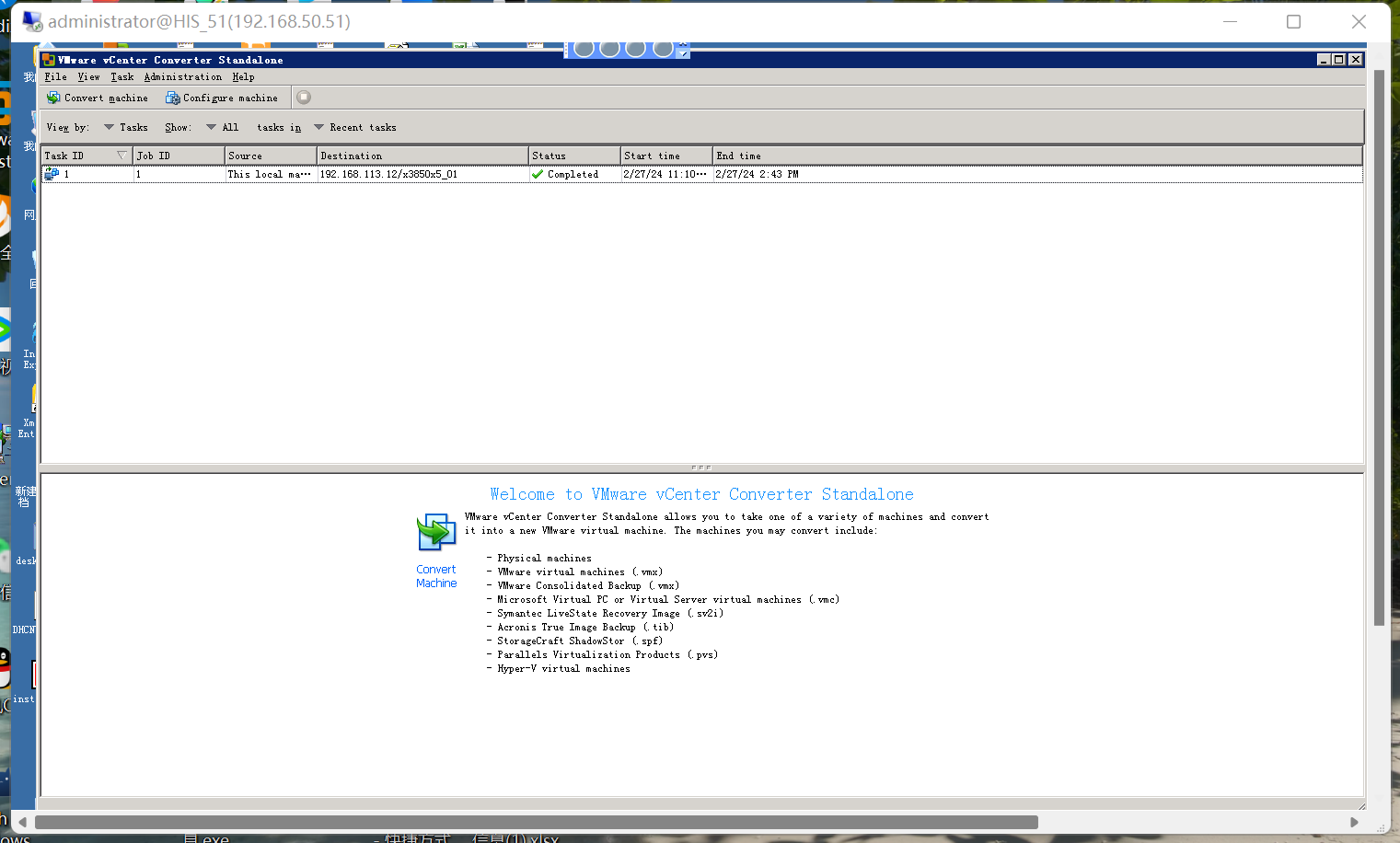
Task: Open the Convert Machine link below the icon
Action: click(x=436, y=576)
